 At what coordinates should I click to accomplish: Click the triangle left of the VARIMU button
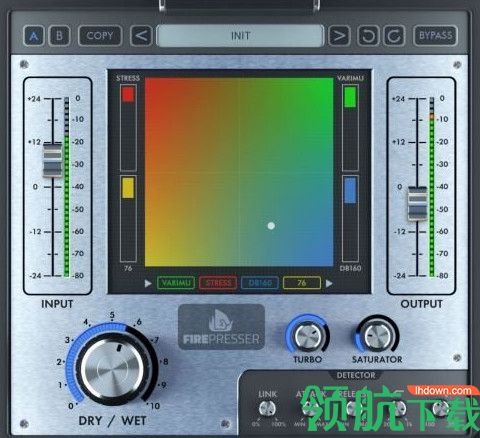click(x=148, y=283)
